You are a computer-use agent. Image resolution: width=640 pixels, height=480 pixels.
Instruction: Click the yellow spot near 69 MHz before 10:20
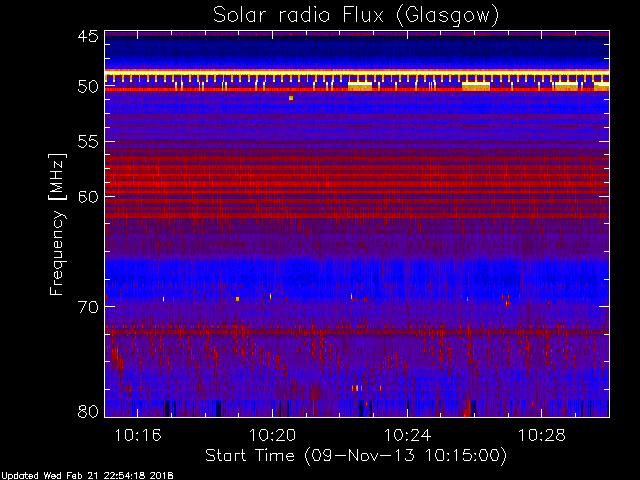[x=238, y=299]
